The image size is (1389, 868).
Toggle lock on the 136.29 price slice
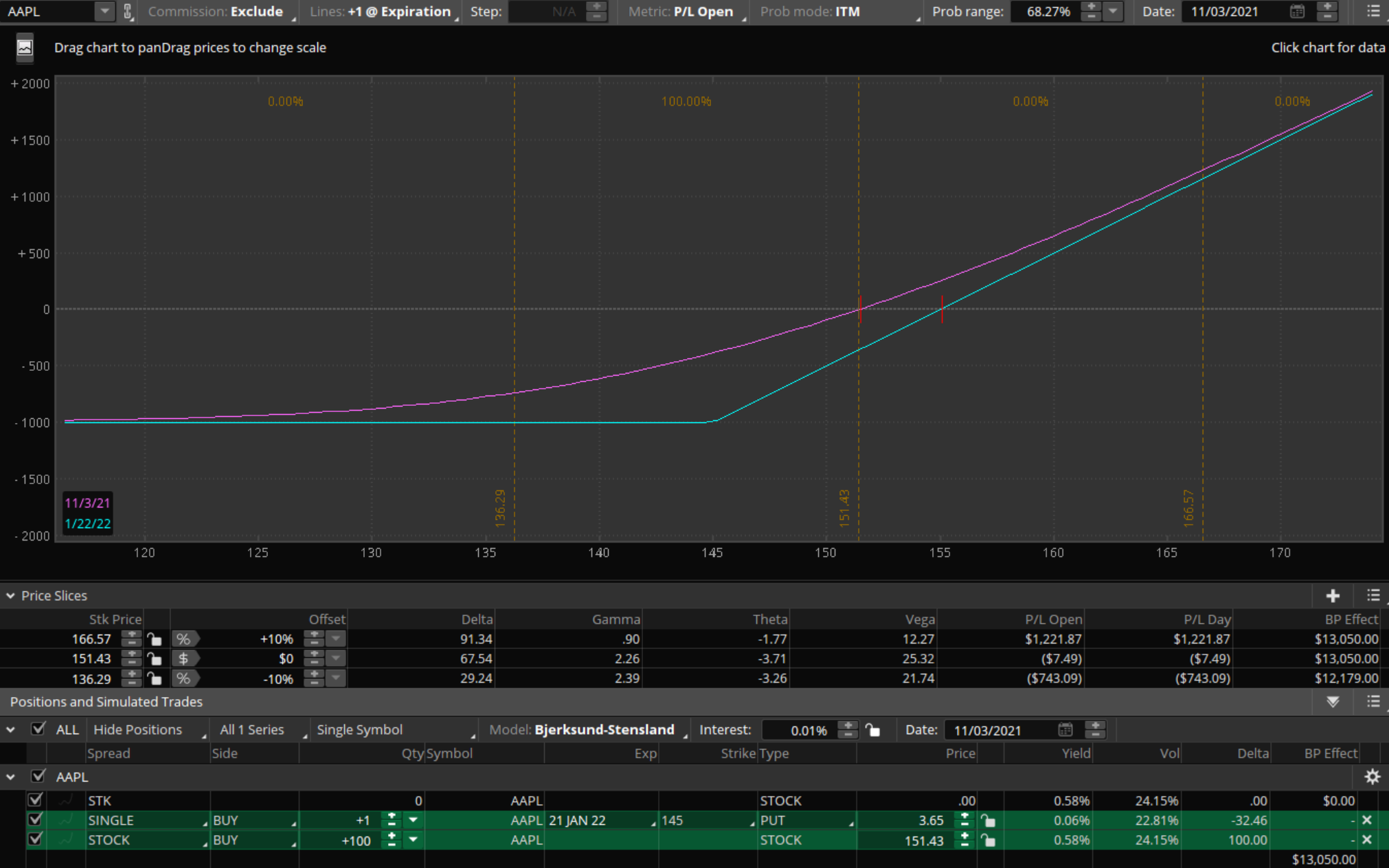click(x=154, y=678)
